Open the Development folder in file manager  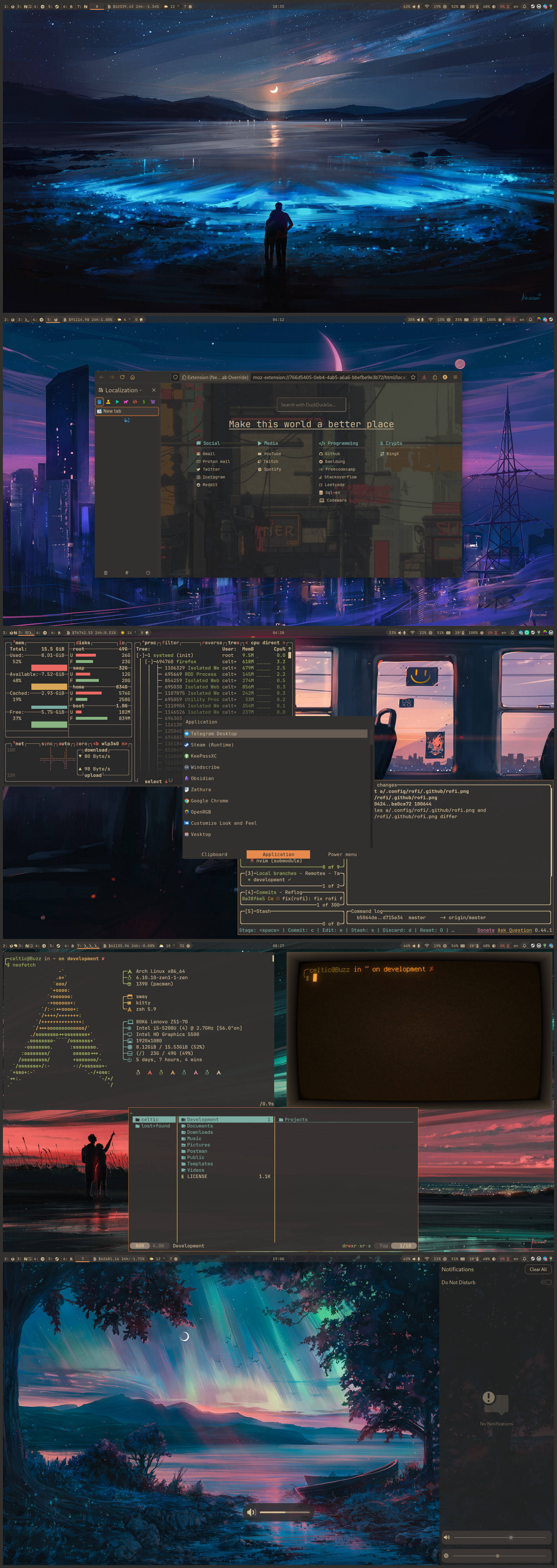[x=225, y=1119]
